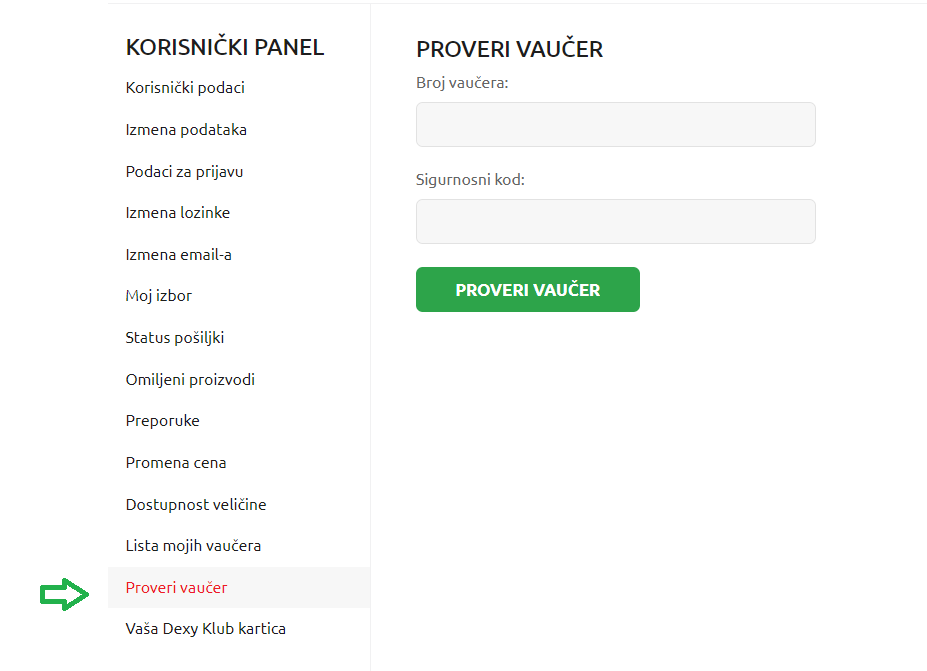Image resolution: width=927 pixels, height=671 pixels.
Task: Click the Broj vaučera input field
Action: point(615,125)
